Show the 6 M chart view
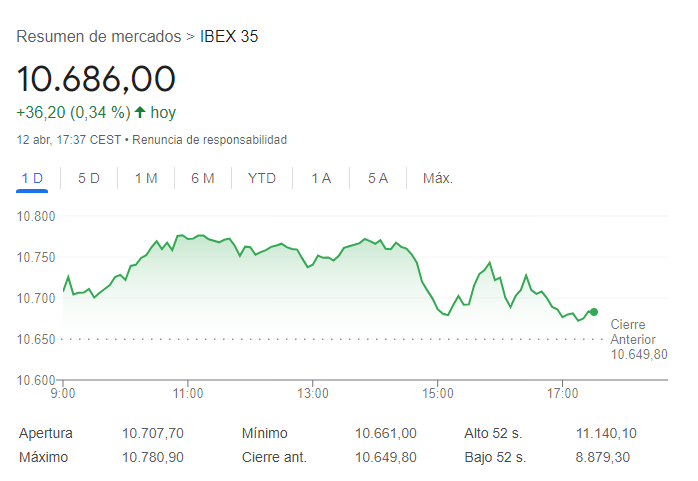The height and width of the screenshot is (481, 698). tap(203, 178)
